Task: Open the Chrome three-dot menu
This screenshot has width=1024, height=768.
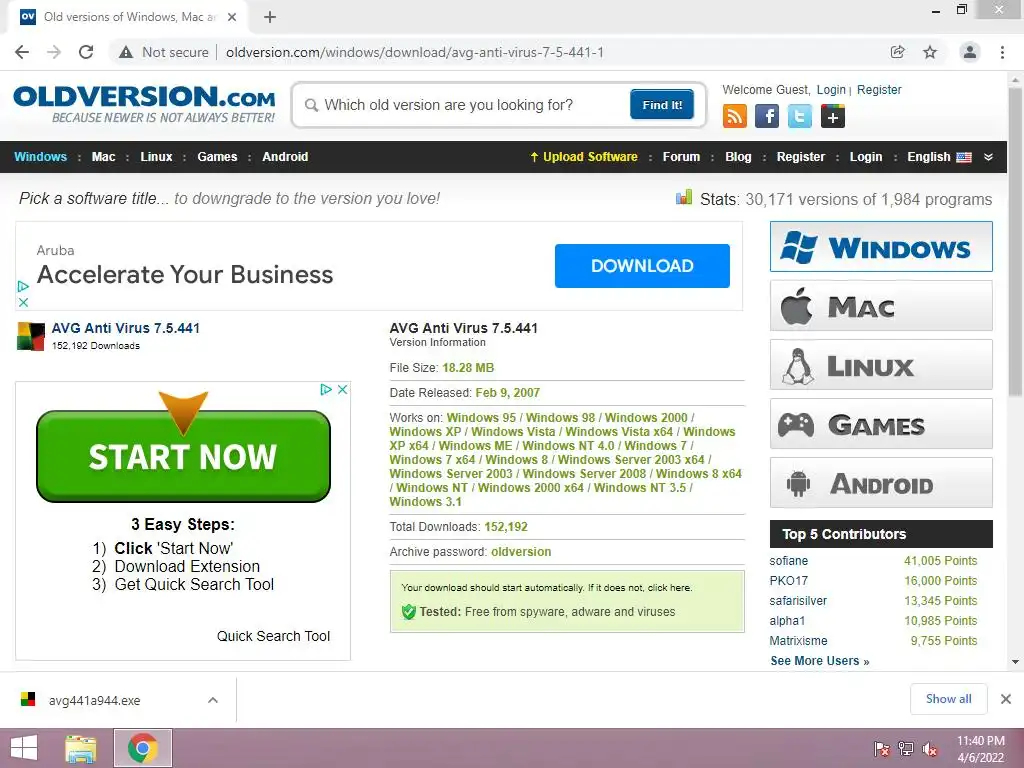Action: click(1002, 52)
